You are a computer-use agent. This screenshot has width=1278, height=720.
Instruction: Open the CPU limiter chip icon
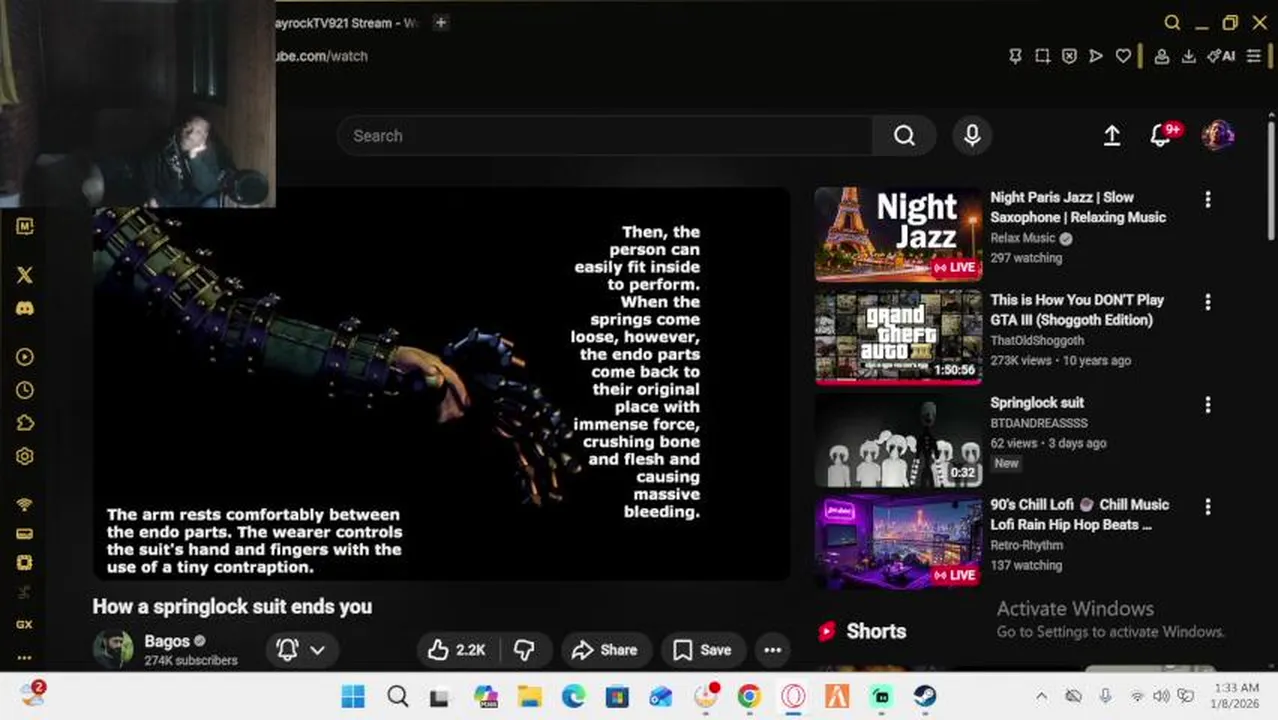coord(25,562)
